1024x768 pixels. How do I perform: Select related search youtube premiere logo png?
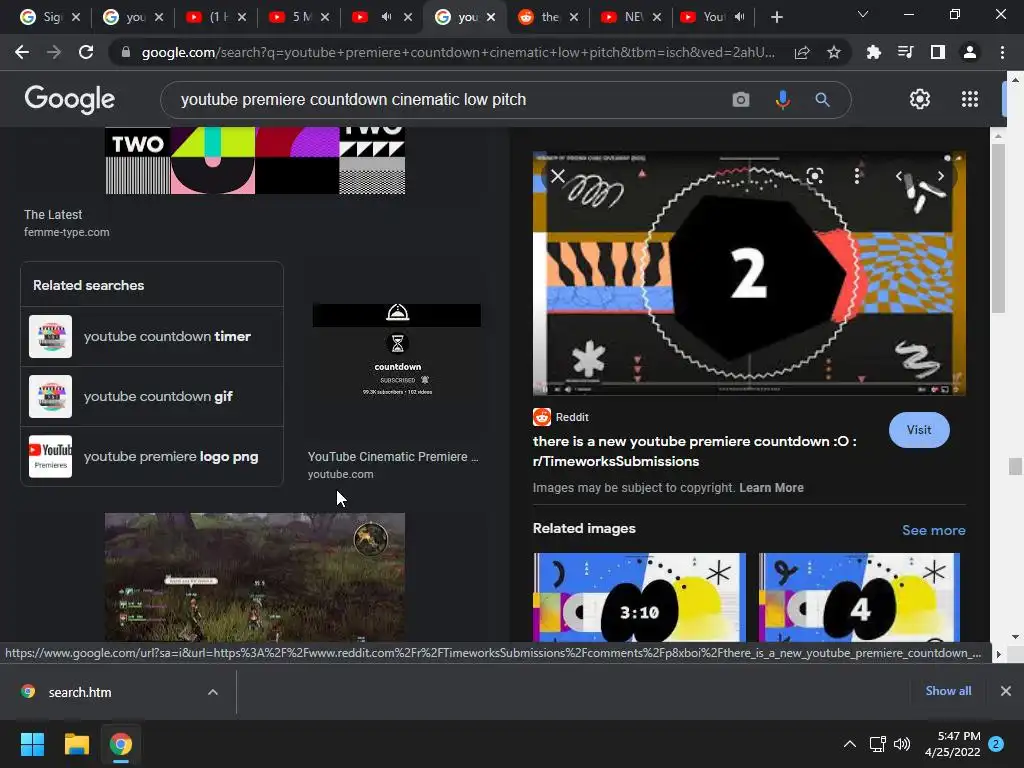tap(152, 456)
